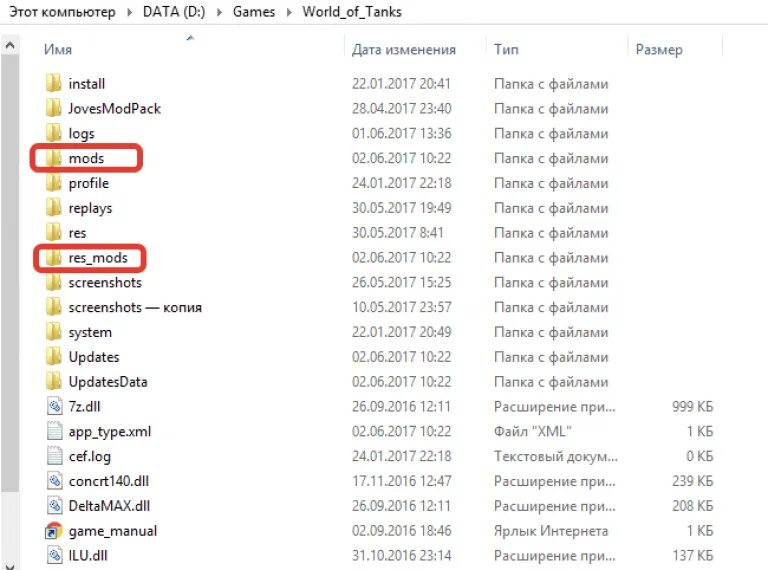Click World_of_Tanks in the address path
768x570 pixels.
pos(352,12)
